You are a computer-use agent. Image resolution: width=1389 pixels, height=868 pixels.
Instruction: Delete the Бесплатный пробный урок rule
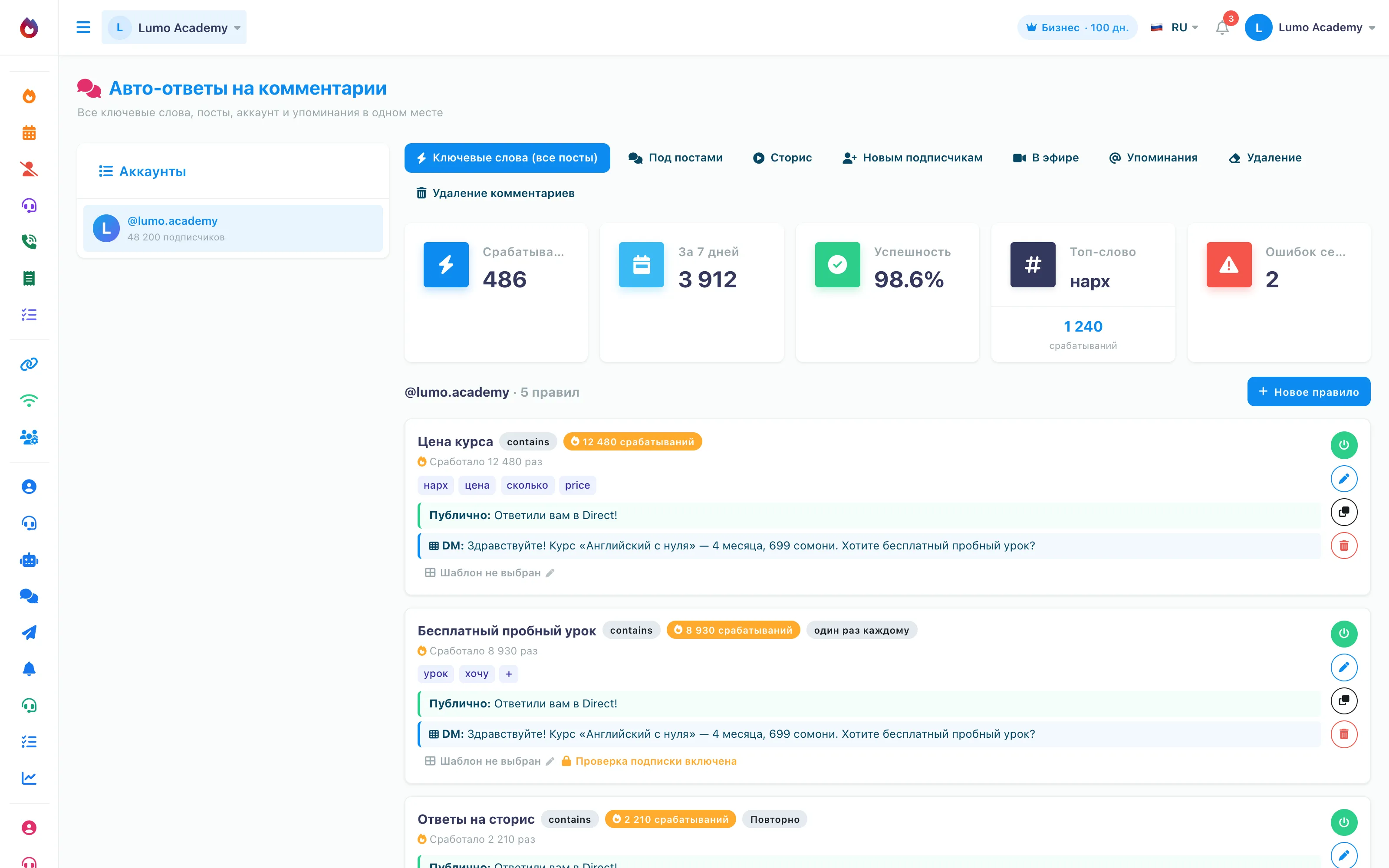[x=1344, y=733]
